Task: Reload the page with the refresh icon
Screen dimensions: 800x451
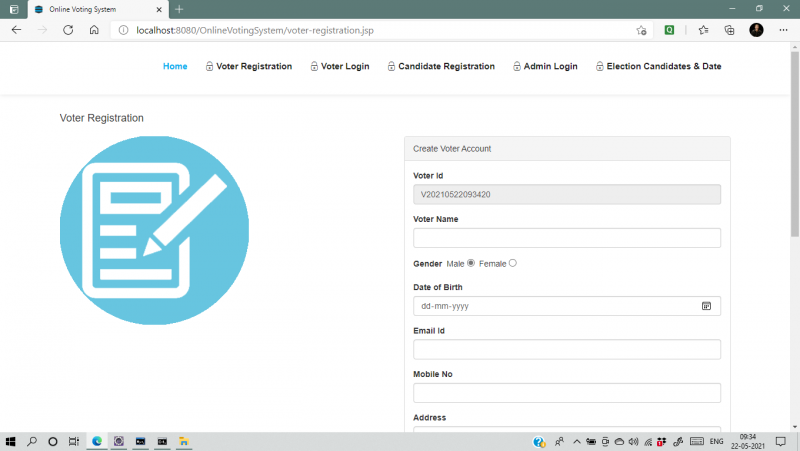Action: coord(68,30)
